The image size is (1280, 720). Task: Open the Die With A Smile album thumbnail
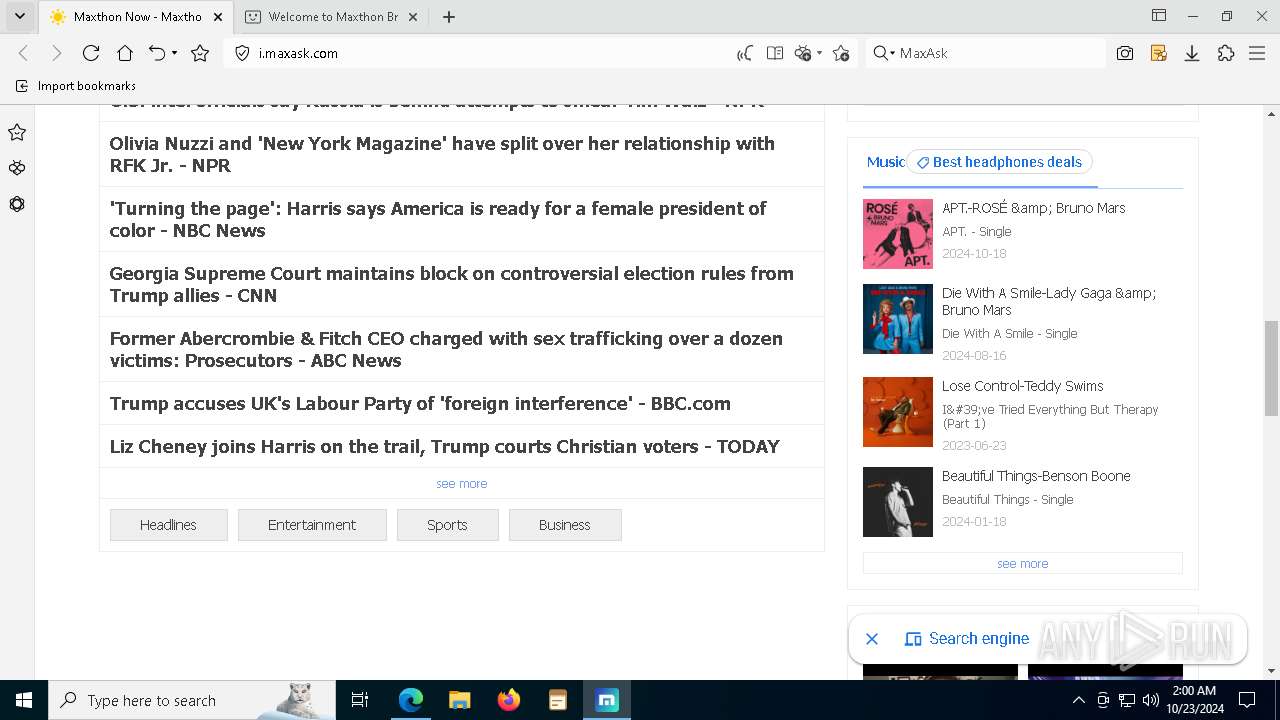point(898,319)
